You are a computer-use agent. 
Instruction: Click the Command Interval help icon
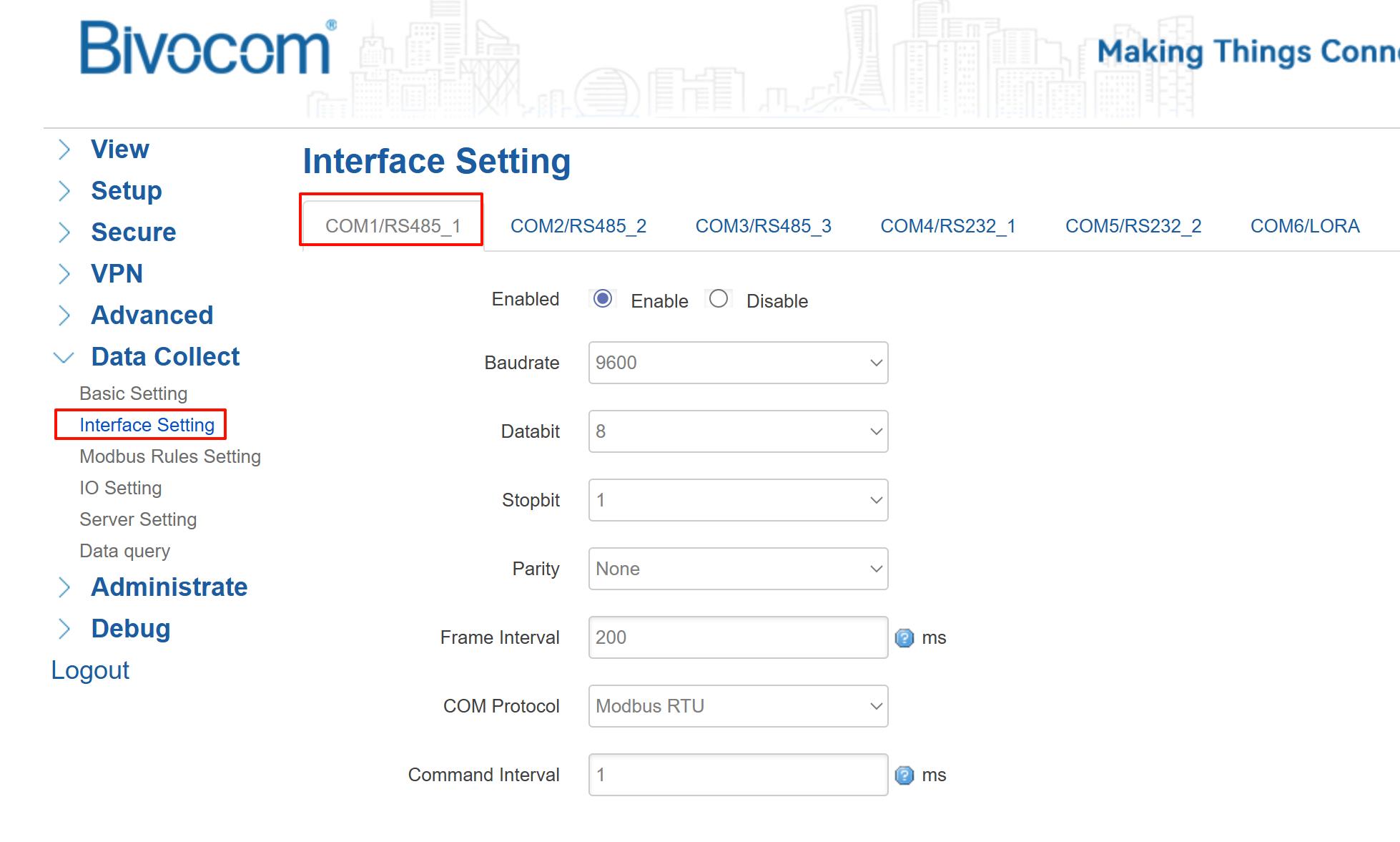904,775
